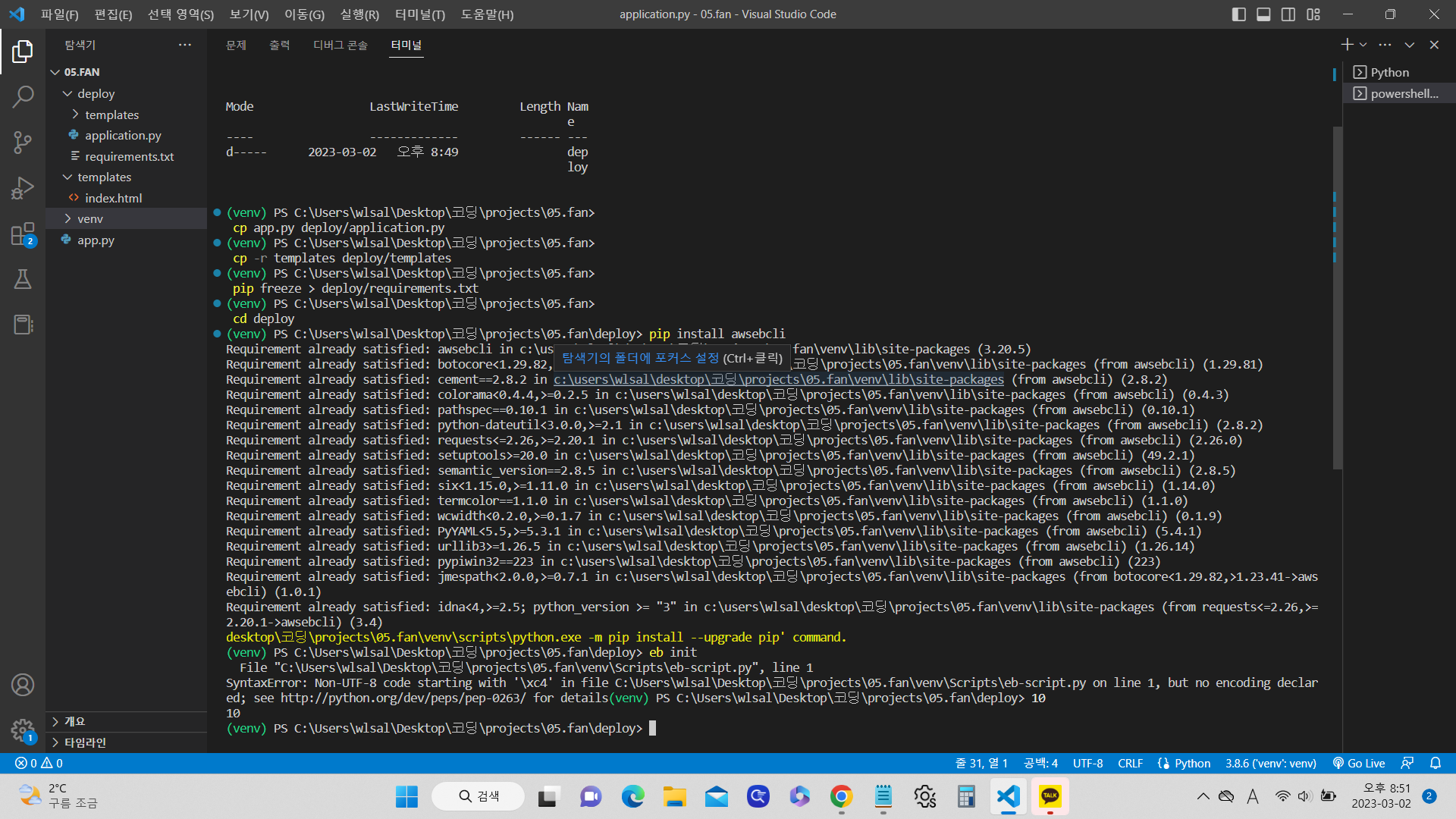Click the errors and warnings status indicator
This screenshot has width=1456, height=819.
39,763
